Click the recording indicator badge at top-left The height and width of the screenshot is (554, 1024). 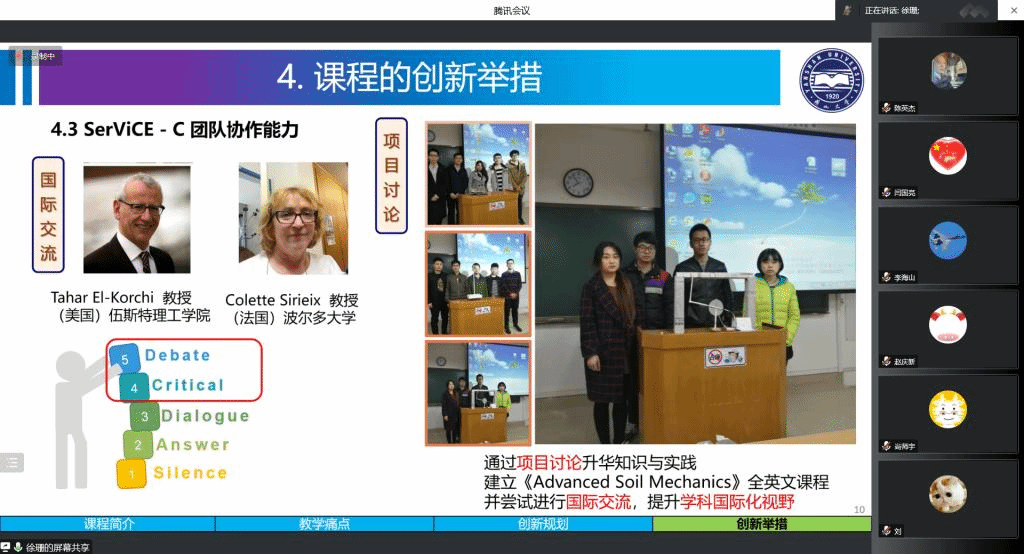click(x=34, y=57)
